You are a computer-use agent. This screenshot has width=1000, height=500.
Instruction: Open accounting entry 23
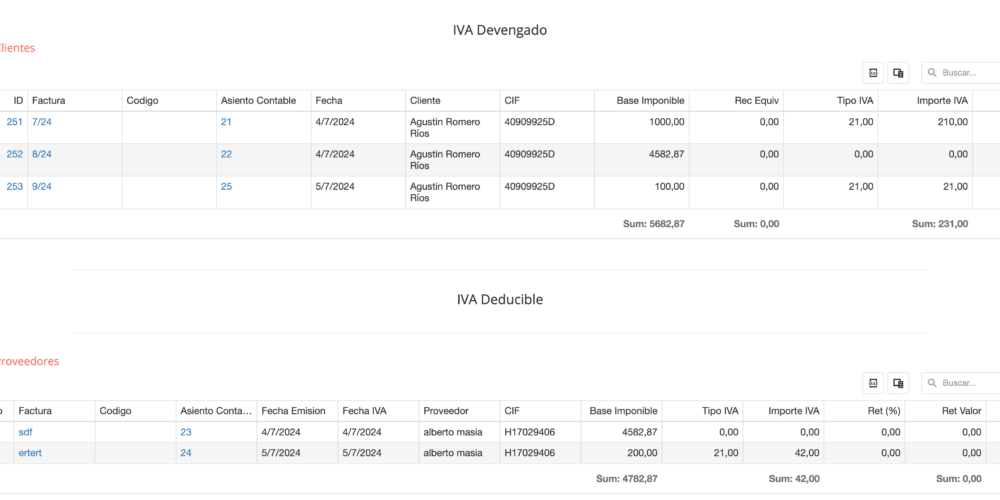click(186, 432)
